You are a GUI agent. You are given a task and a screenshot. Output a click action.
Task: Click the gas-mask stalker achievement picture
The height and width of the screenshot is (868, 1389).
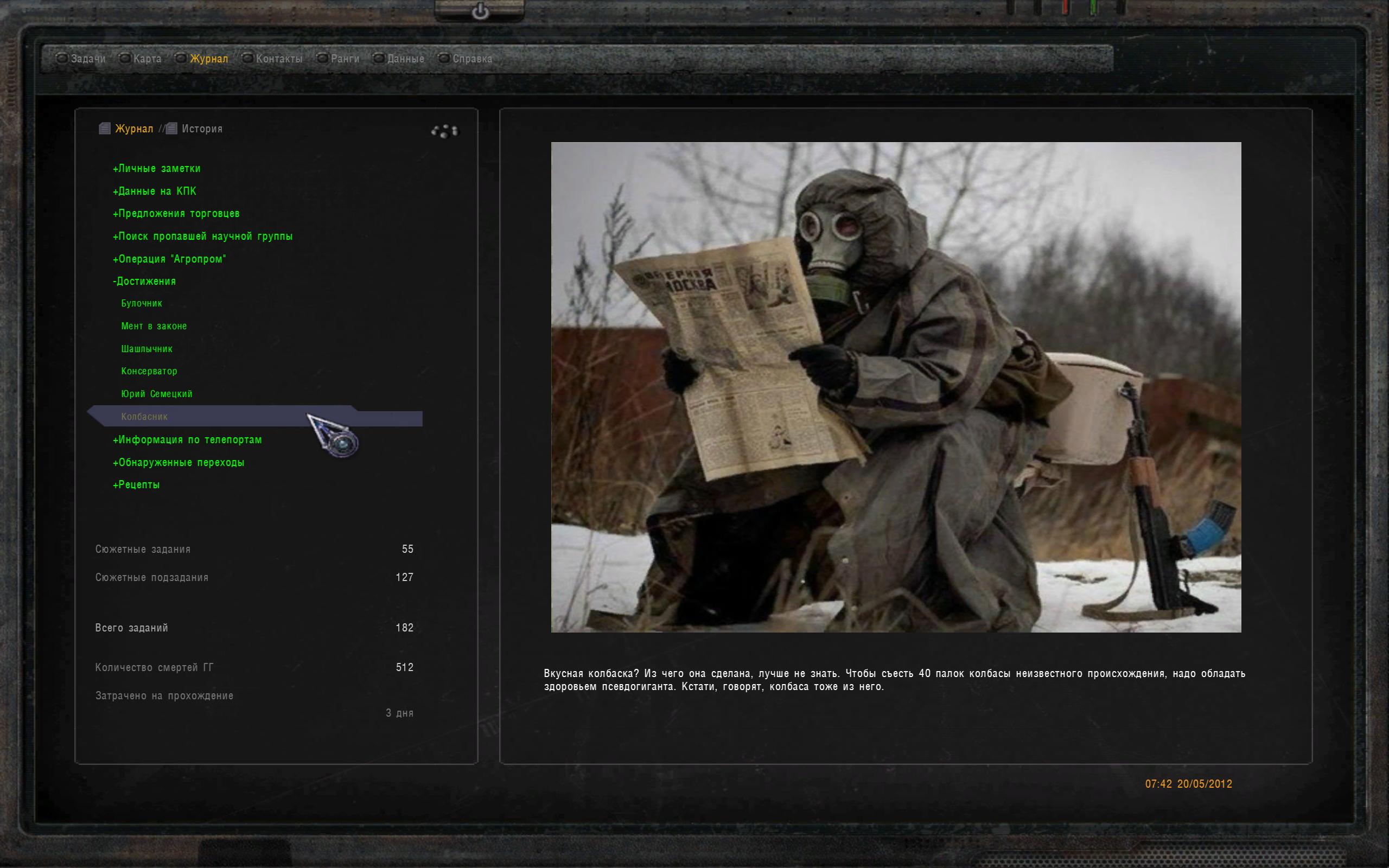(x=895, y=387)
